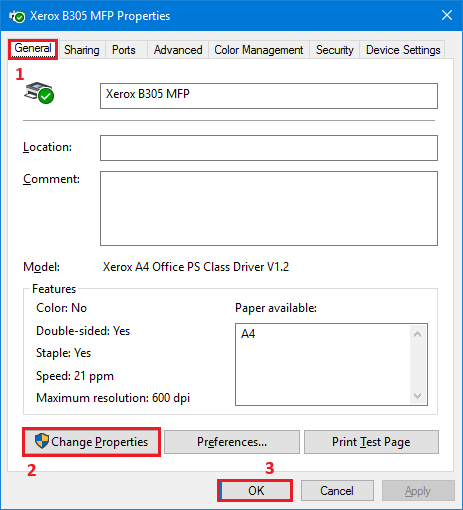Click the printer status icon beside the name field
This screenshot has width=463, height=510.
pos(39,93)
